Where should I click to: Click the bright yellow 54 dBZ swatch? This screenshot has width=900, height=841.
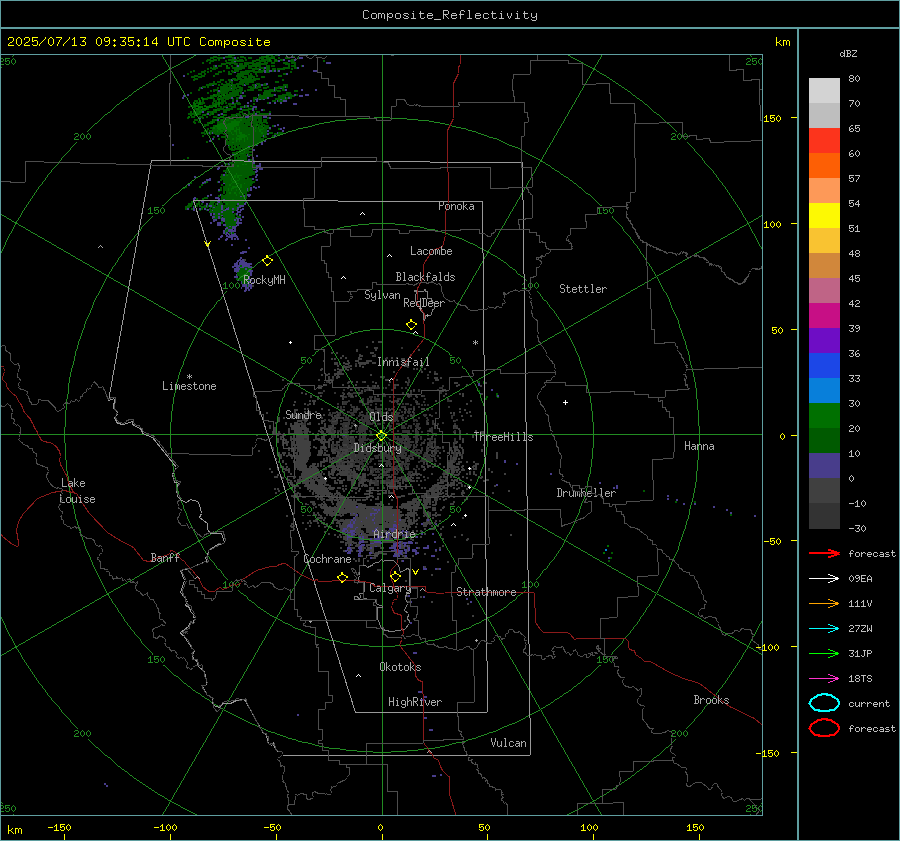824,215
